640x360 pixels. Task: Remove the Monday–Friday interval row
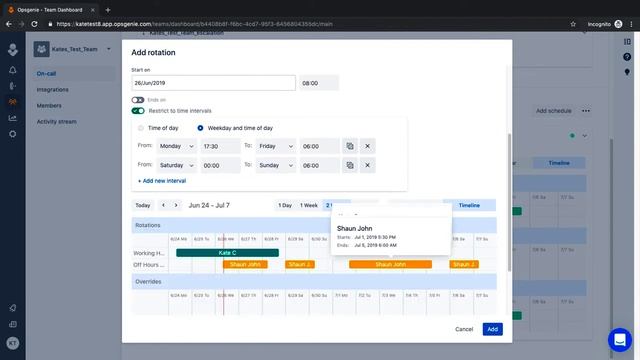[367, 146]
